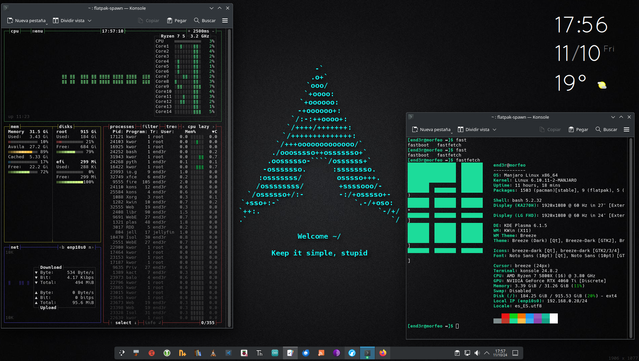The height and width of the screenshot is (361, 639).
Task: Click the red swatch in fastfetch color palette
Action: pos(505,318)
